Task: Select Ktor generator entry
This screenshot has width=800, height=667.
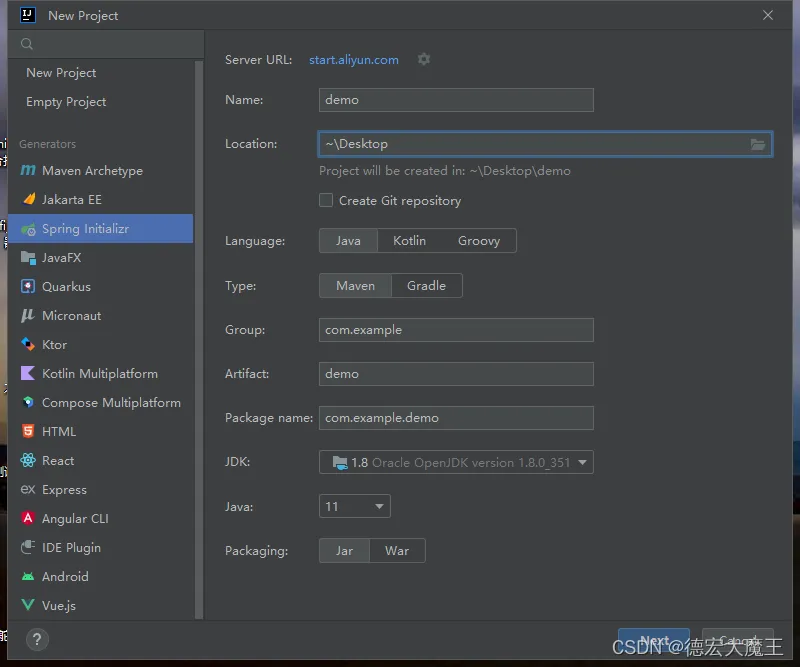Action: click(x=101, y=344)
